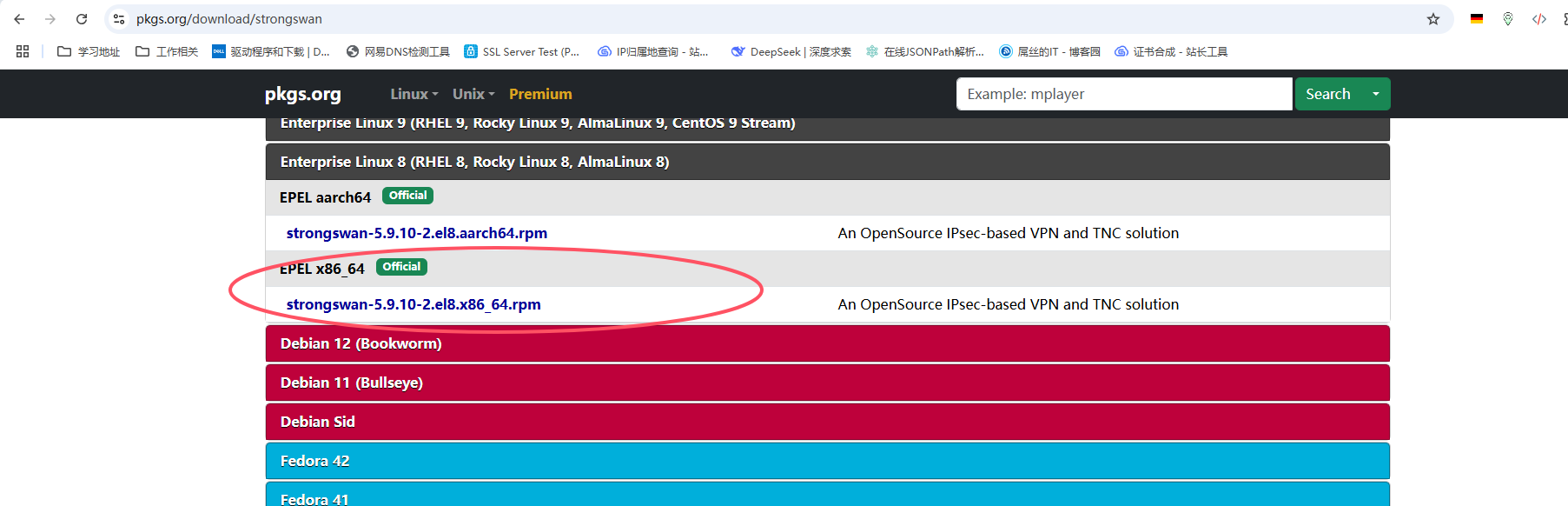Open the Linux dropdown menu
The width and height of the screenshot is (1568, 506).
click(414, 94)
